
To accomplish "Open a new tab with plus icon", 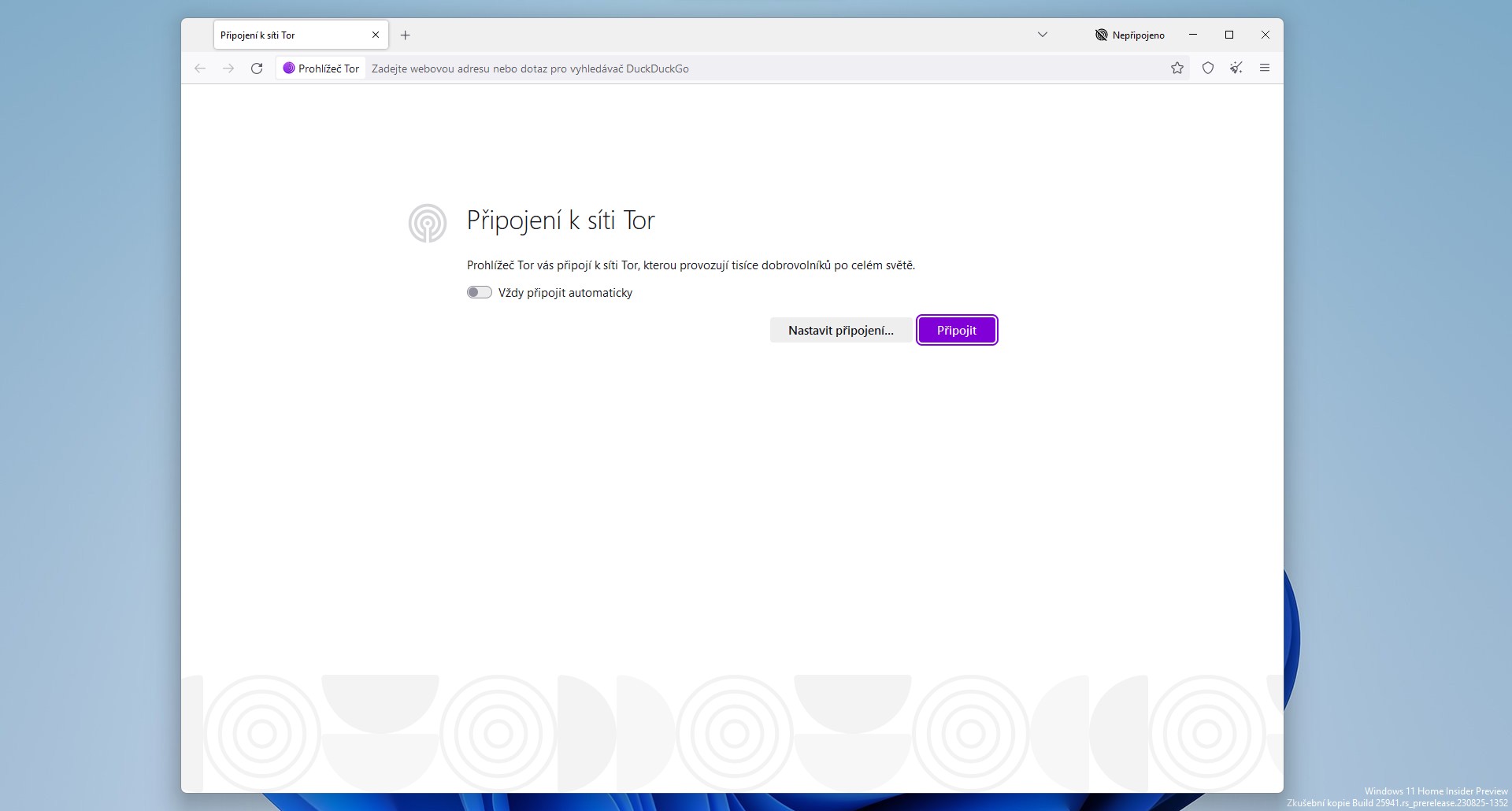I will [405, 35].
